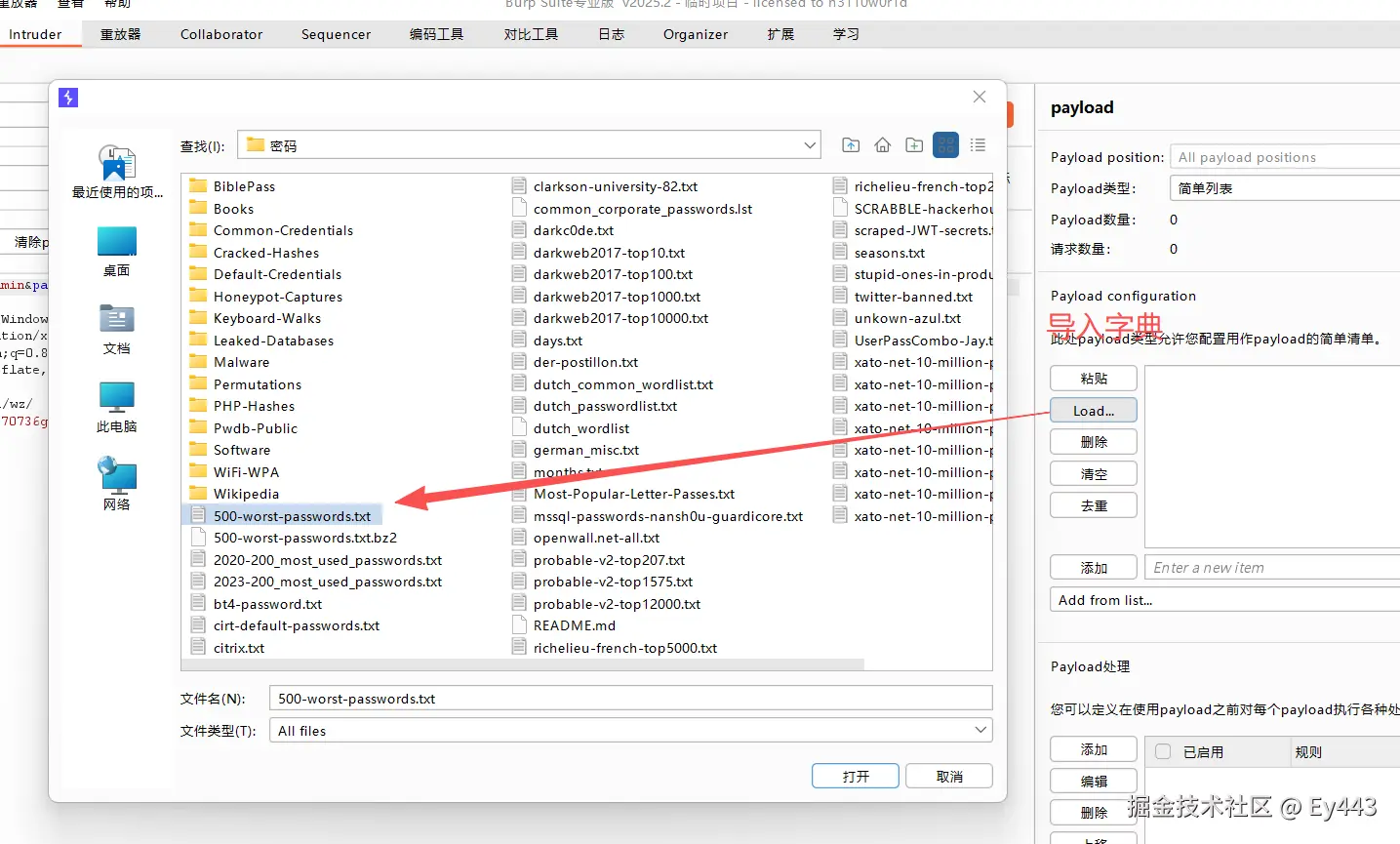The image size is (1400, 844).
Task: Click the 去重 deduplicate button
Action: point(1094,505)
